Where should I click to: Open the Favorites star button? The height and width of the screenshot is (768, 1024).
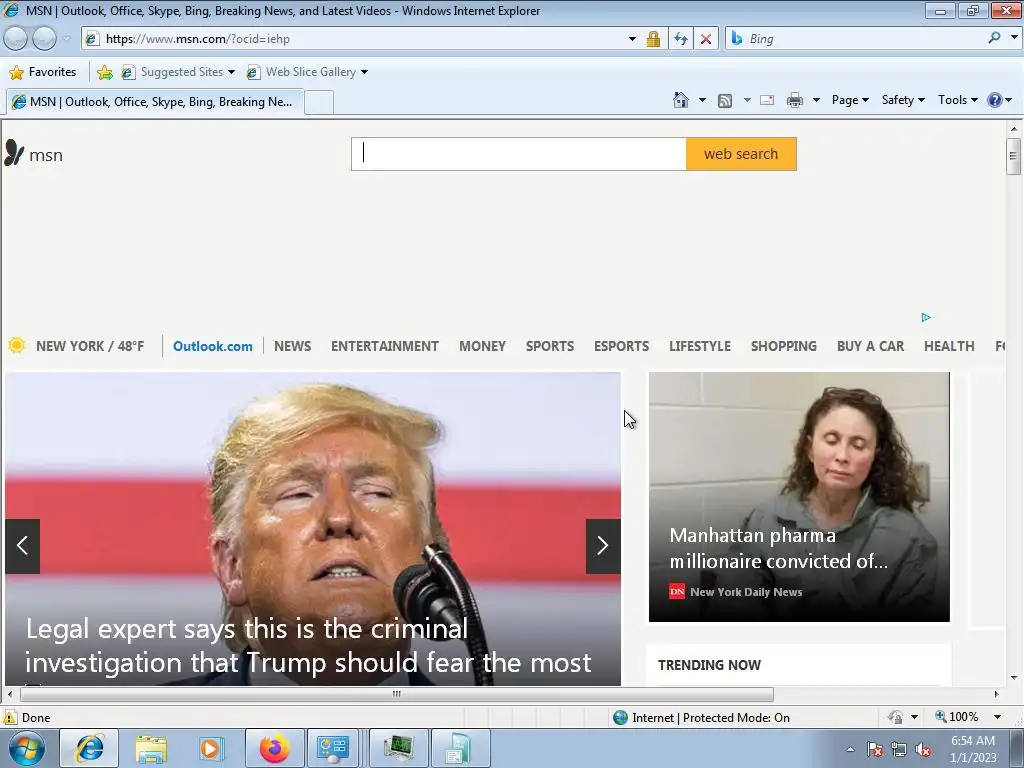tap(43, 72)
